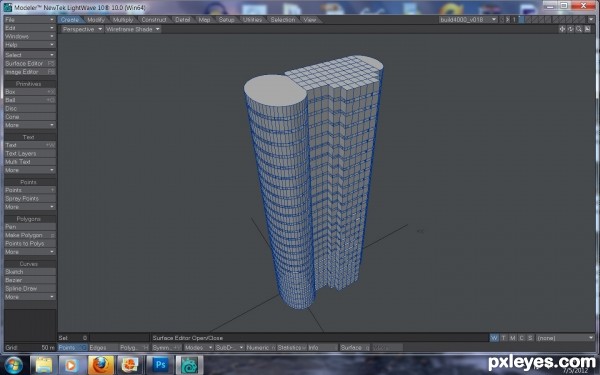This screenshot has height=375, width=600.
Task: Open the Numeric panel
Action: coord(260,347)
